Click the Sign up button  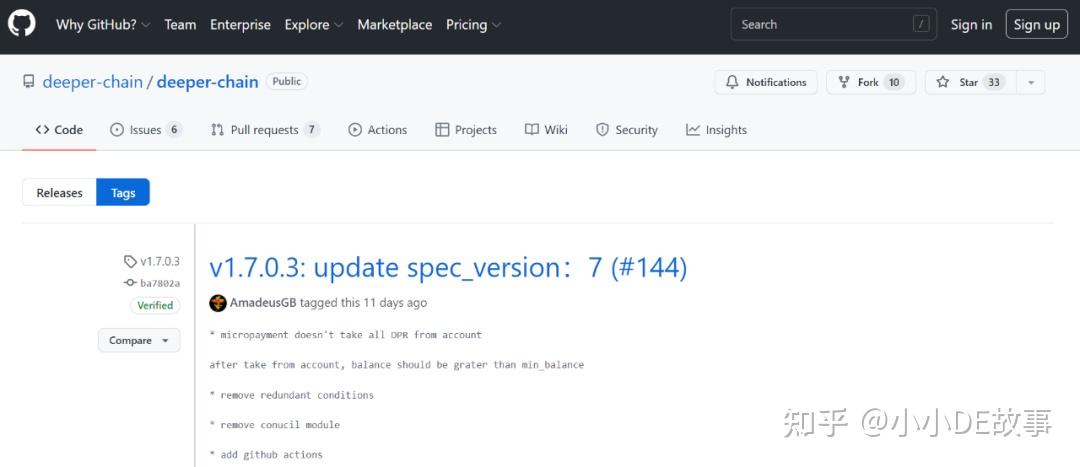1036,25
